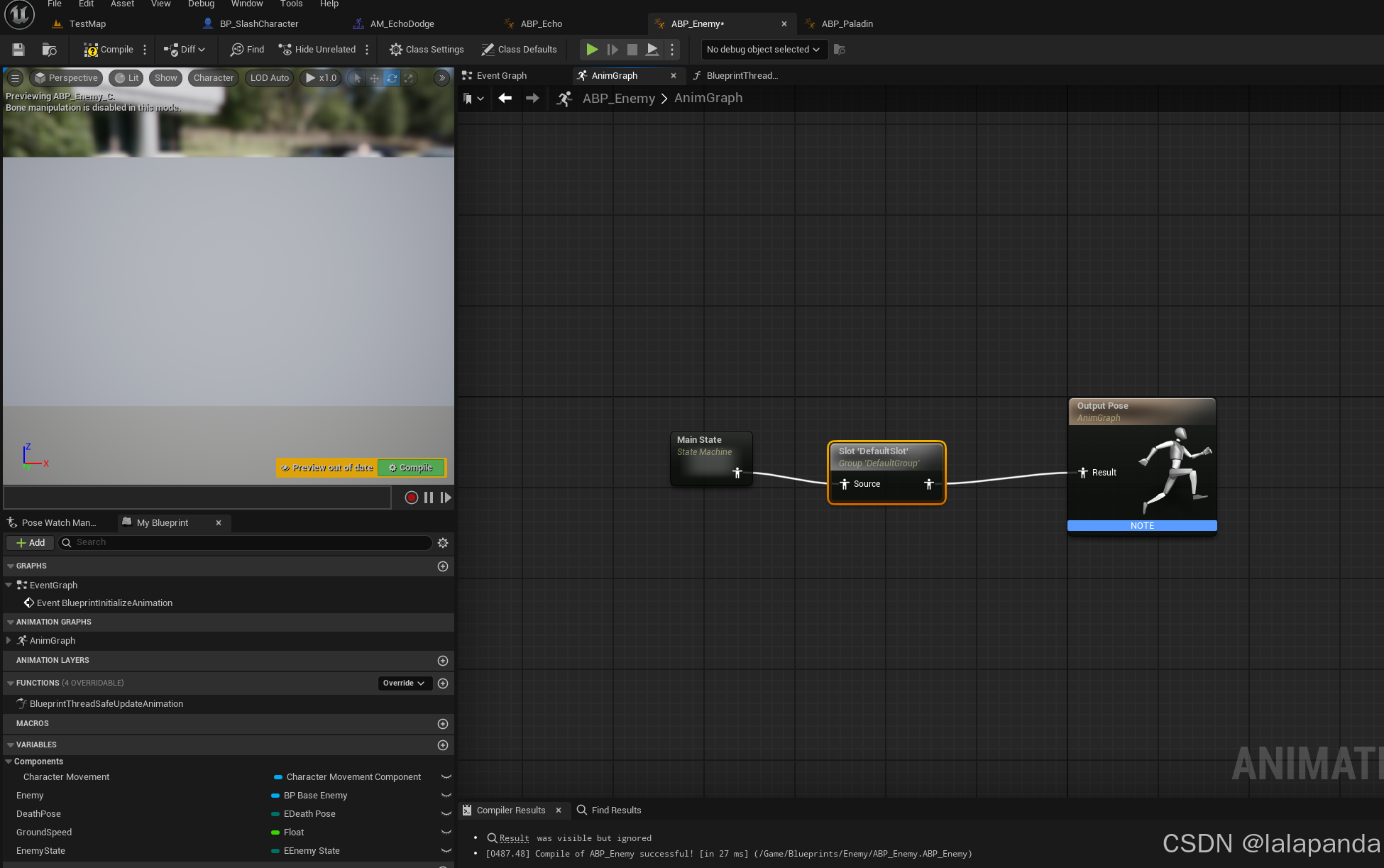This screenshot has width=1384, height=868.
Task: Navigate back with left arrow in graph
Action: 505,99
